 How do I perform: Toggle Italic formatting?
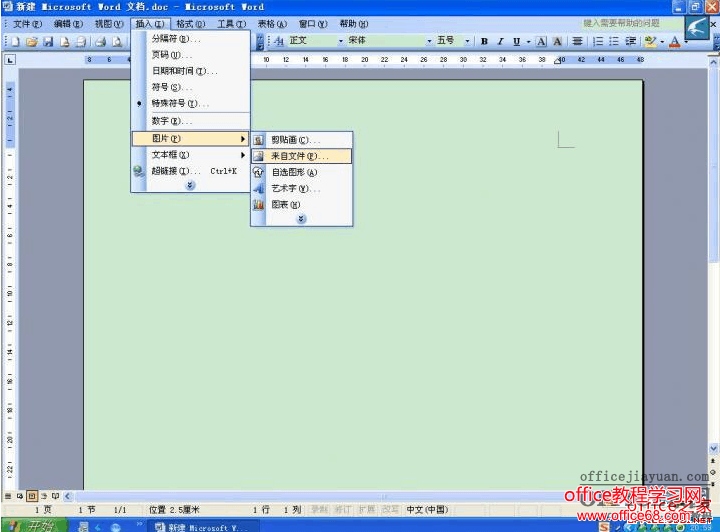point(500,41)
